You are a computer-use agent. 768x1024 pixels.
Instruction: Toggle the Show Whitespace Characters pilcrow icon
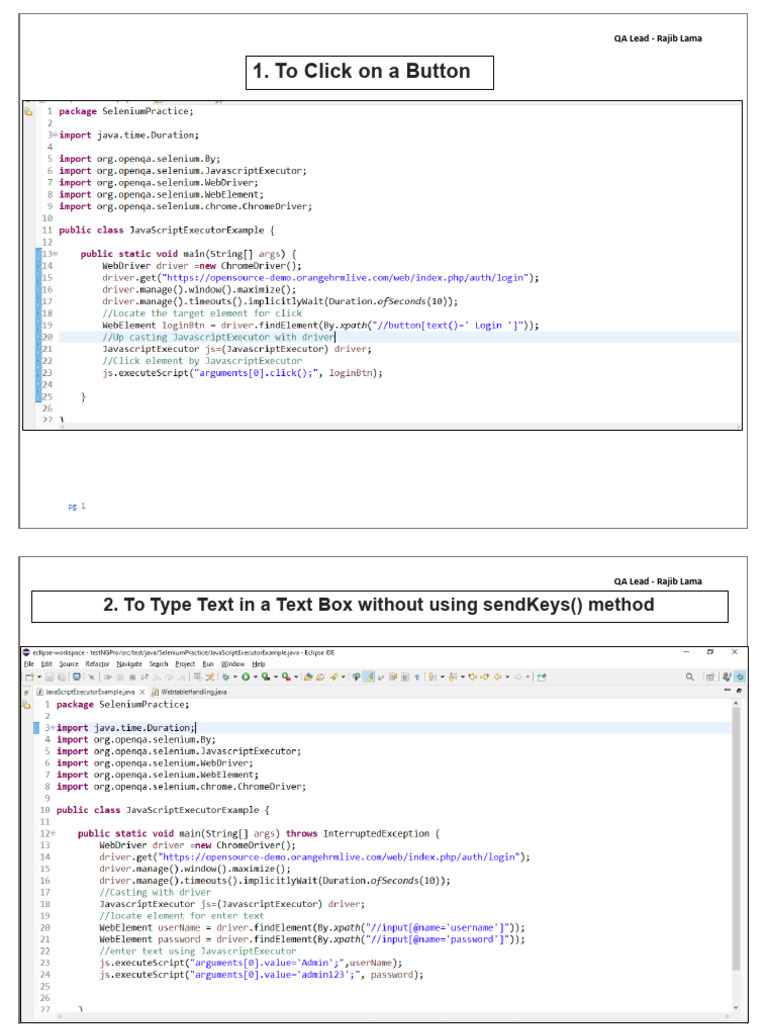click(x=417, y=677)
